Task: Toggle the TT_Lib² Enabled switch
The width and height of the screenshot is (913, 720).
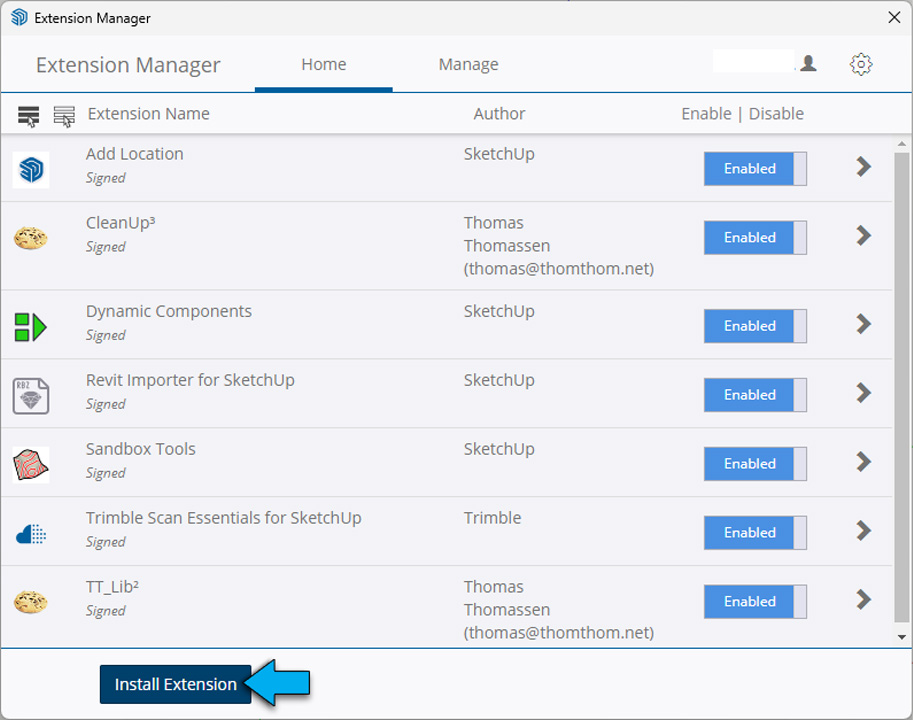Action: coord(754,602)
